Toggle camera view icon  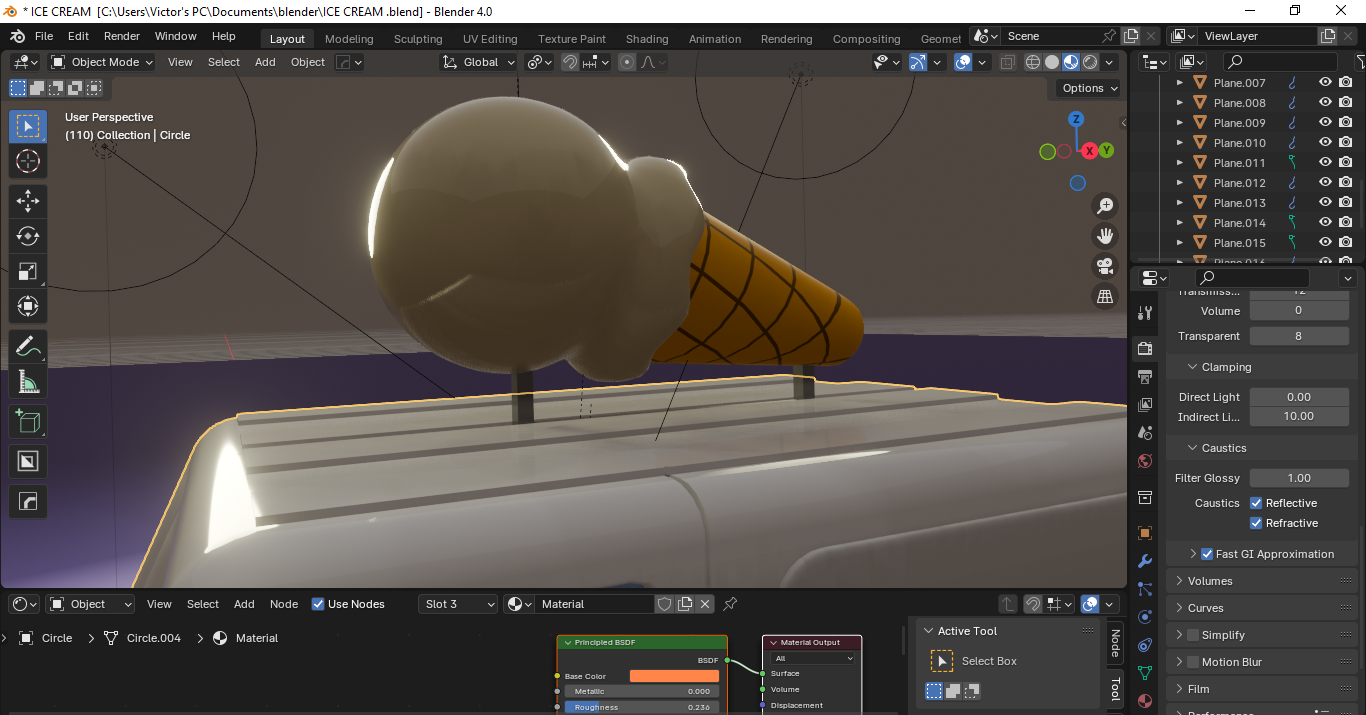pyautogui.click(x=1105, y=266)
